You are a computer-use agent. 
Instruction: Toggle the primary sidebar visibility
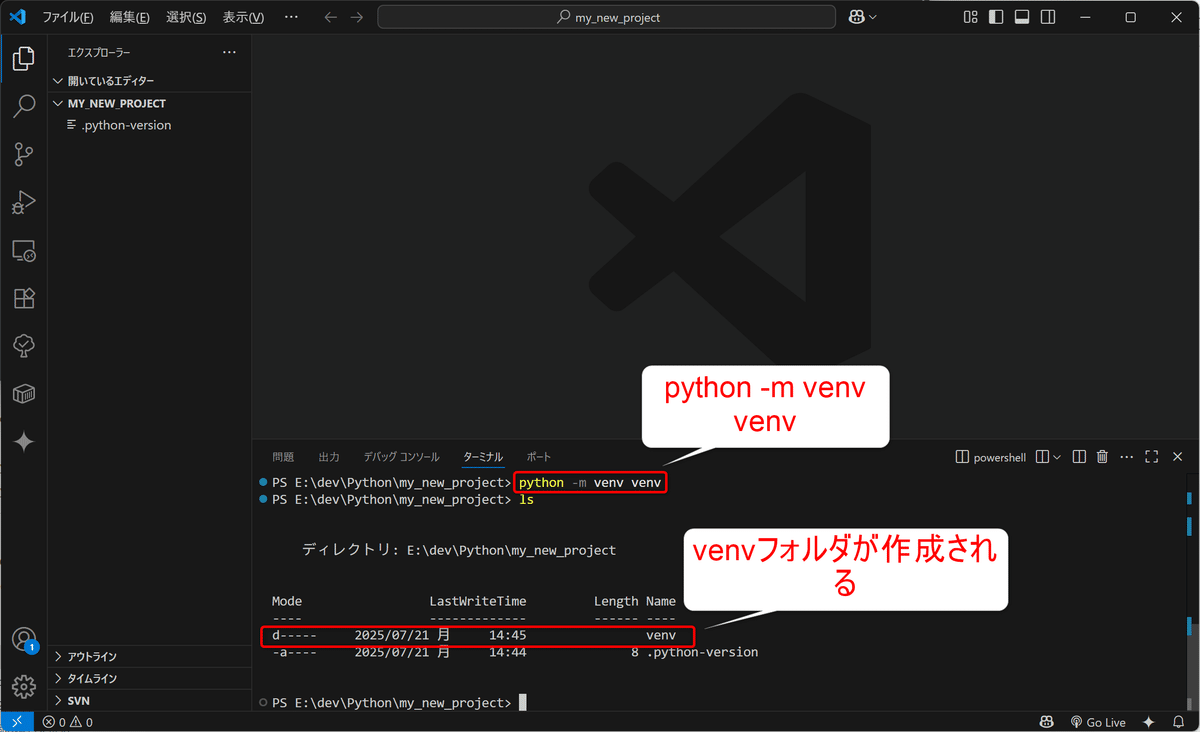tap(995, 17)
